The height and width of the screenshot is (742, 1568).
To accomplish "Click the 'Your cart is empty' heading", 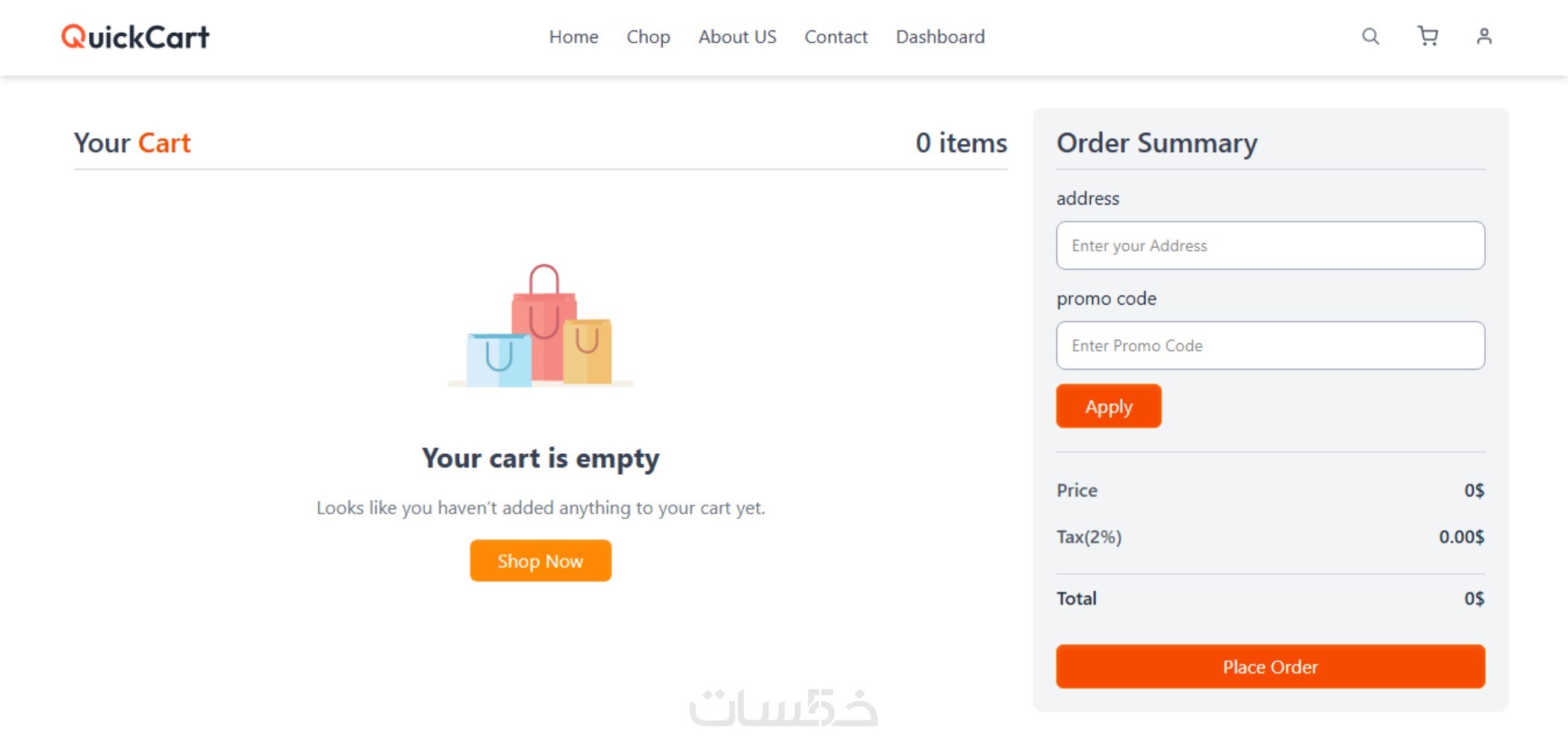I will (541, 458).
